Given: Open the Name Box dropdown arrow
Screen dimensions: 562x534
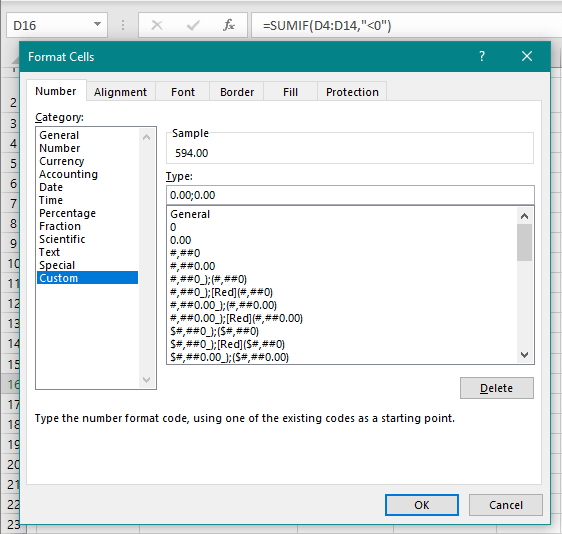Looking at the screenshot, I should pyautogui.click(x=97, y=24).
